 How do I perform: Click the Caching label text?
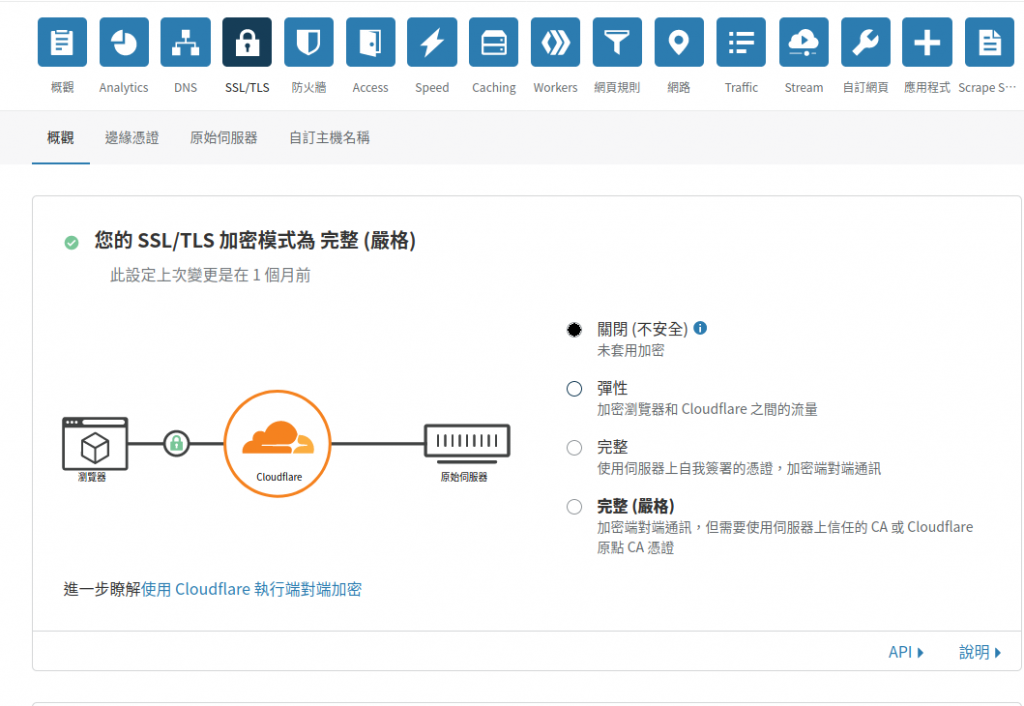pos(494,88)
